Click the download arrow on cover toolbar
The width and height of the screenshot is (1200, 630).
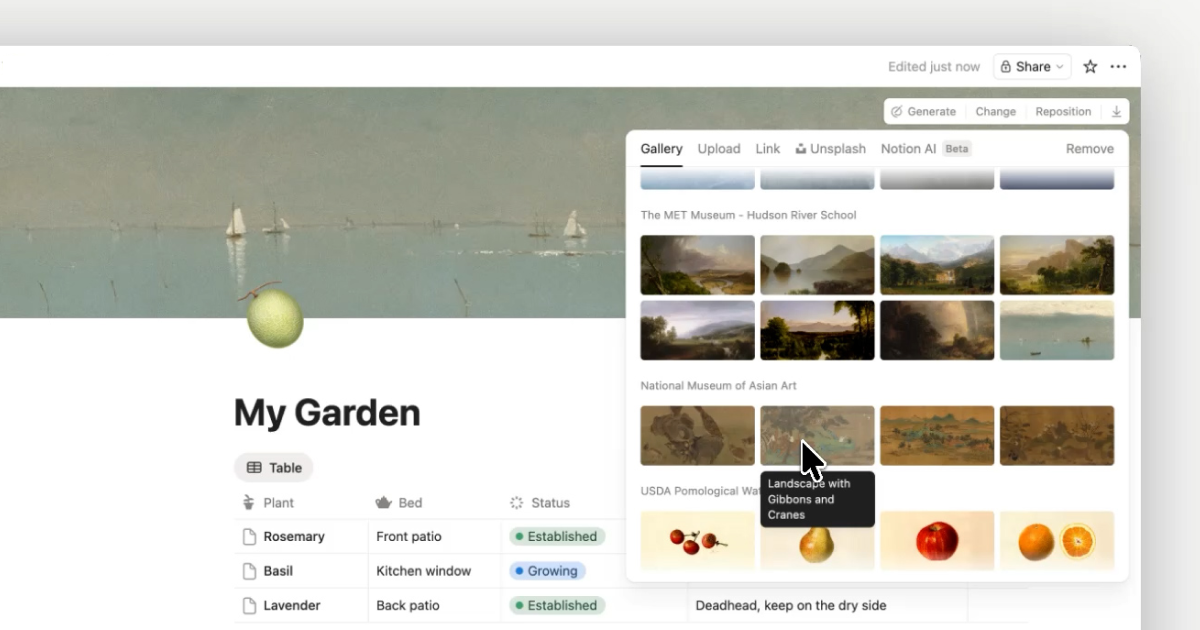point(1116,112)
